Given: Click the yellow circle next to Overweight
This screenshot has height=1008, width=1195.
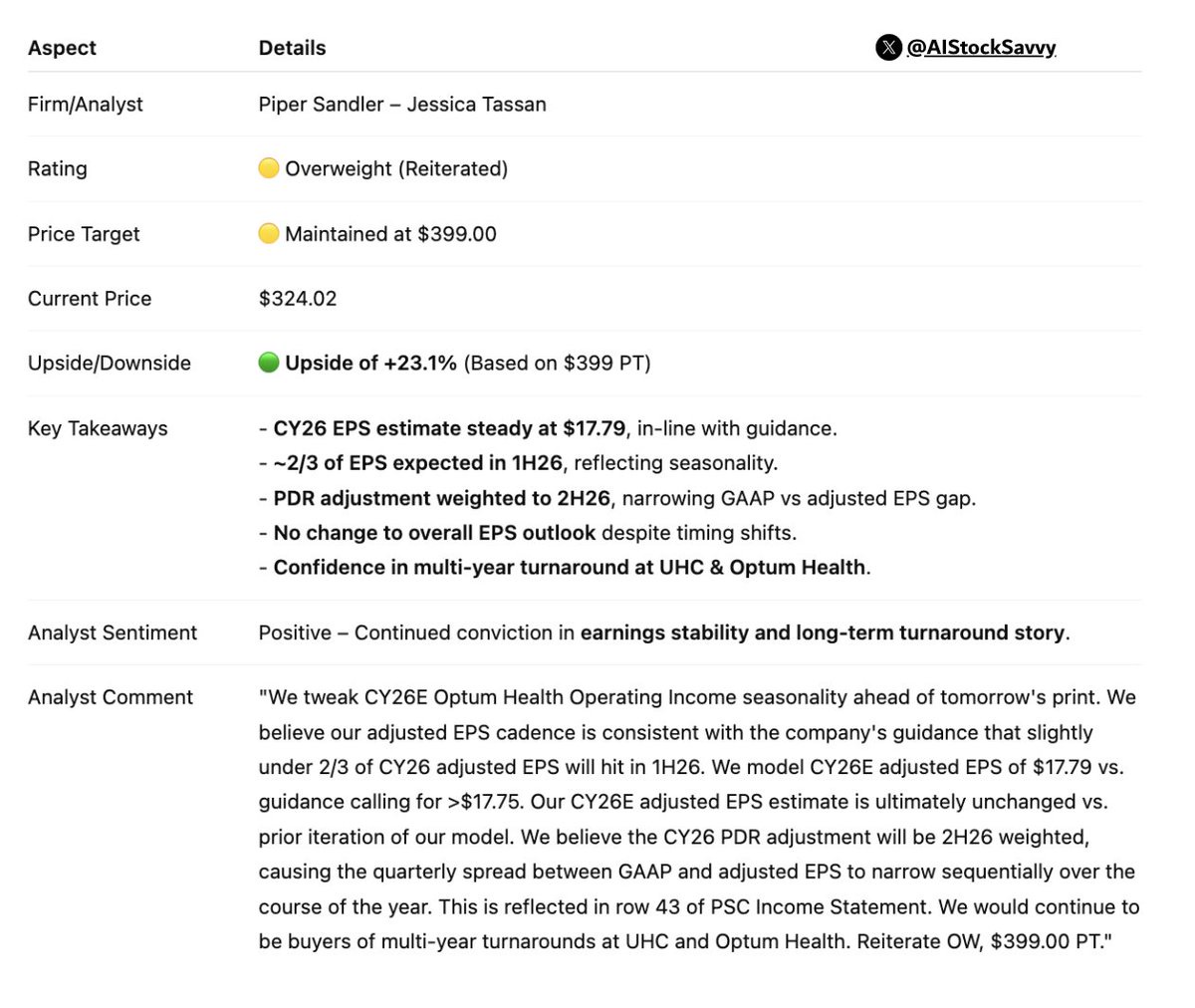Looking at the screenshot, I should pyautogui.click(x=268, y=168).
